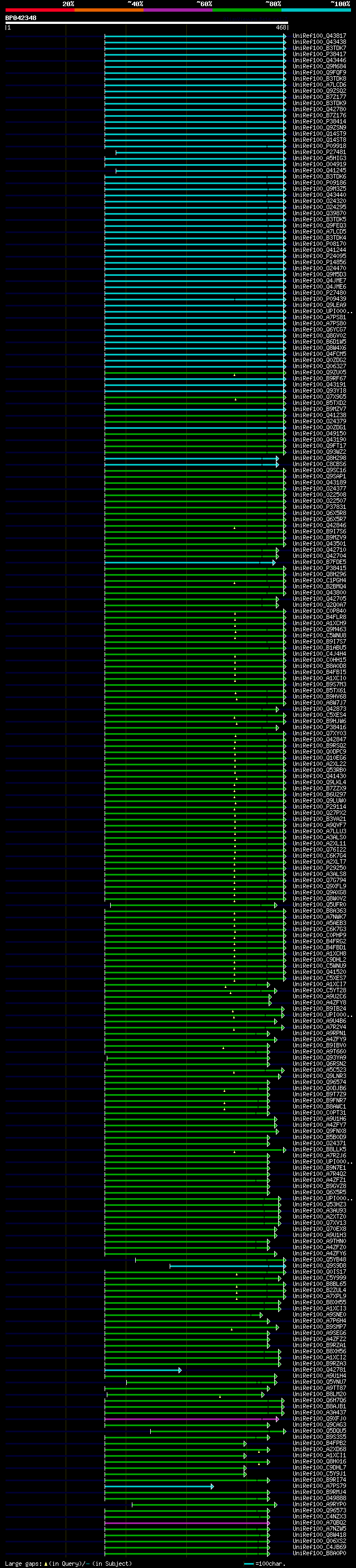Screen dimensions: 356x1568
Task: Click the purple ~60% identity color bar
Action: pos(179,10)
